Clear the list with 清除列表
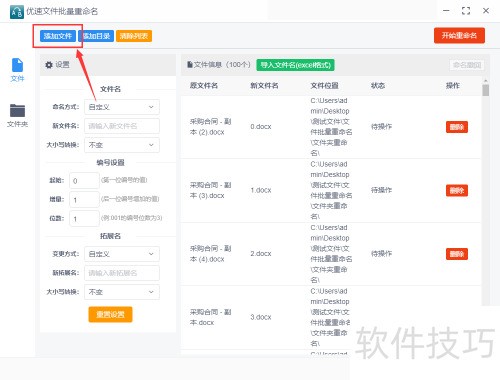The image size is (500, 380). 134,36
